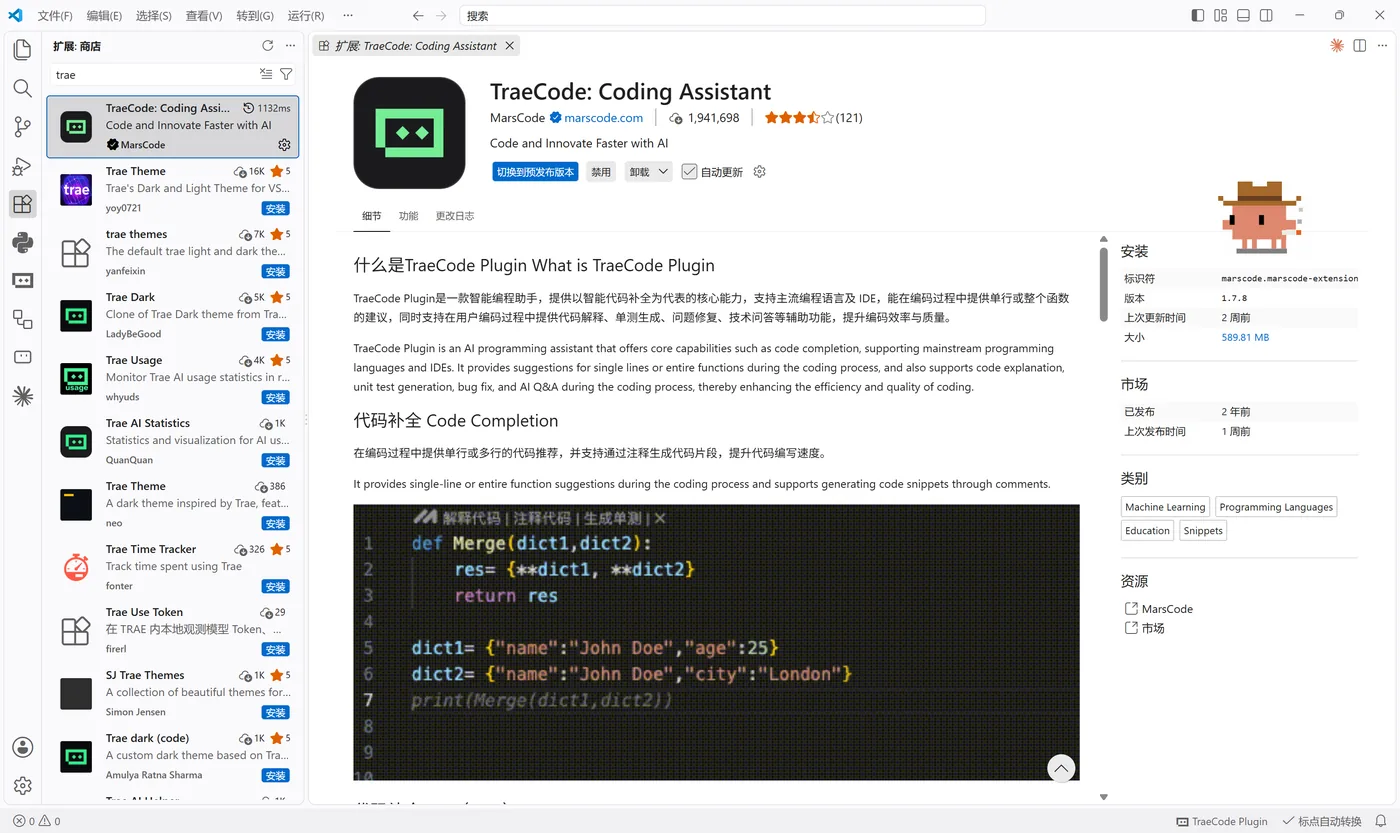The width and height of the screenshot is (1400, 833).
Task: Select the Snippets category tag
Action: (1203, 531)
